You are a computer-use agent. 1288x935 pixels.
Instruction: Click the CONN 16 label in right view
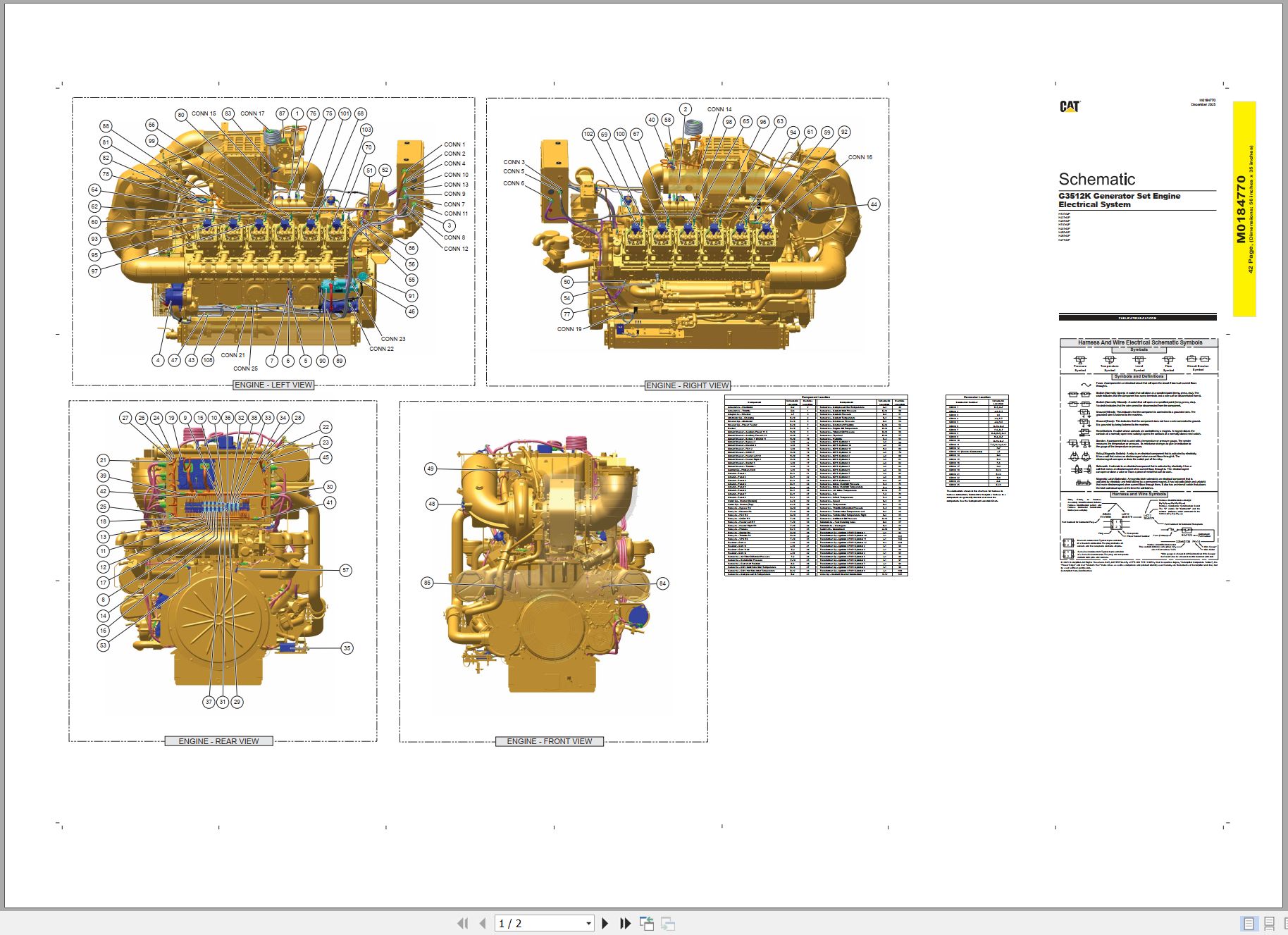click(860, 157)
